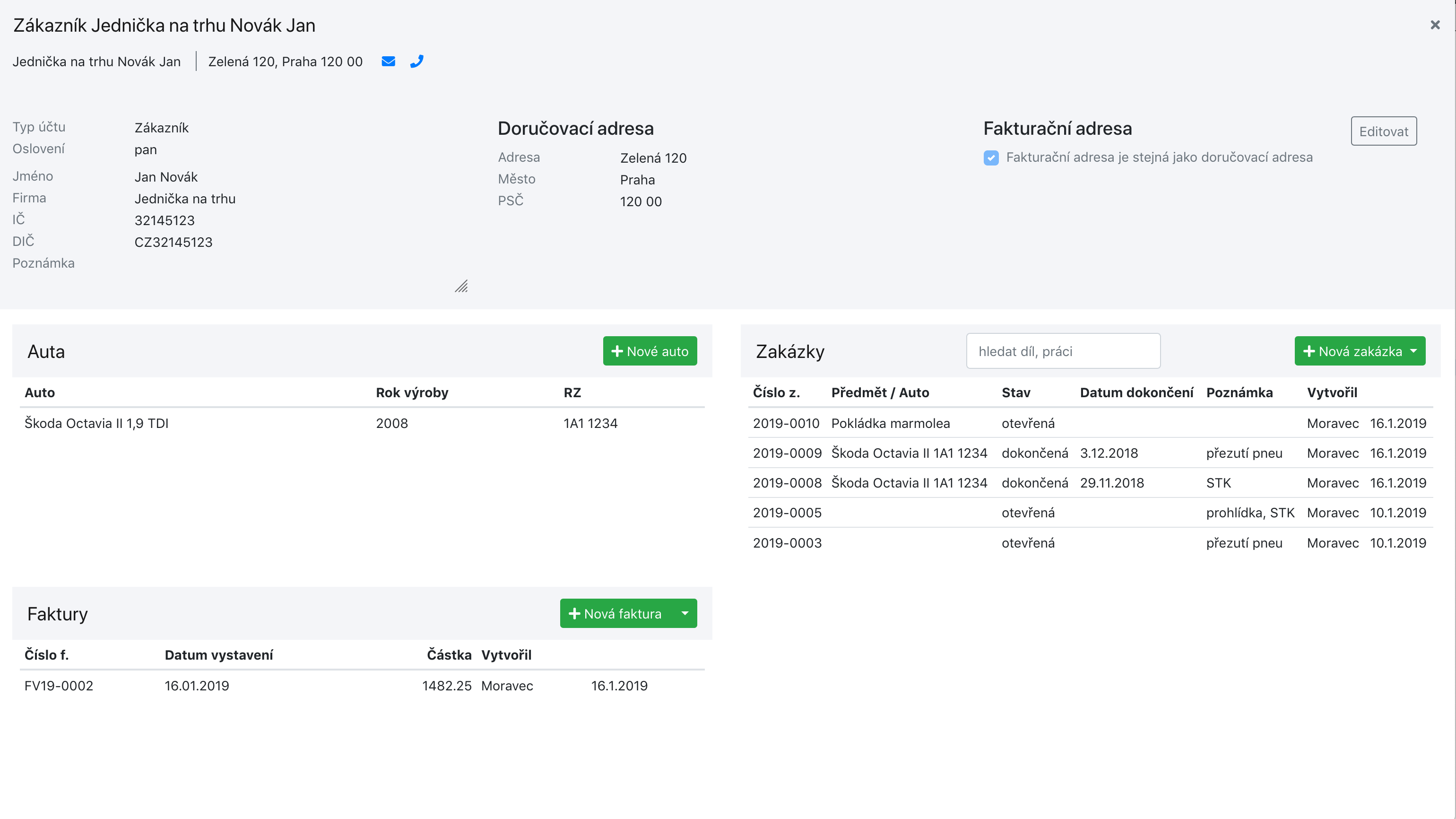The image size is (1456, 819).
Task: Click the Editovat button
Action: [1383, 131]
